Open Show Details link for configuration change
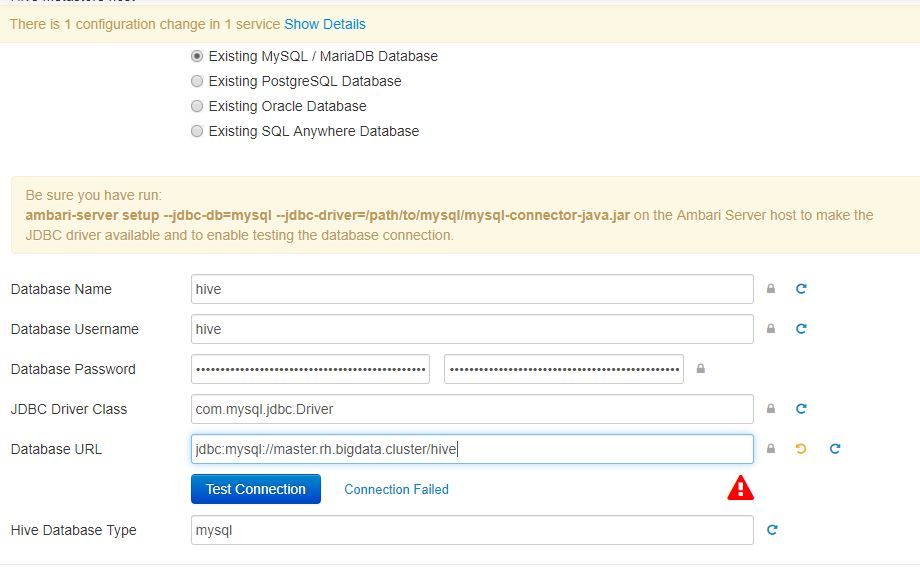The height and width of the screenshot is (567, 920). [324, 24]
